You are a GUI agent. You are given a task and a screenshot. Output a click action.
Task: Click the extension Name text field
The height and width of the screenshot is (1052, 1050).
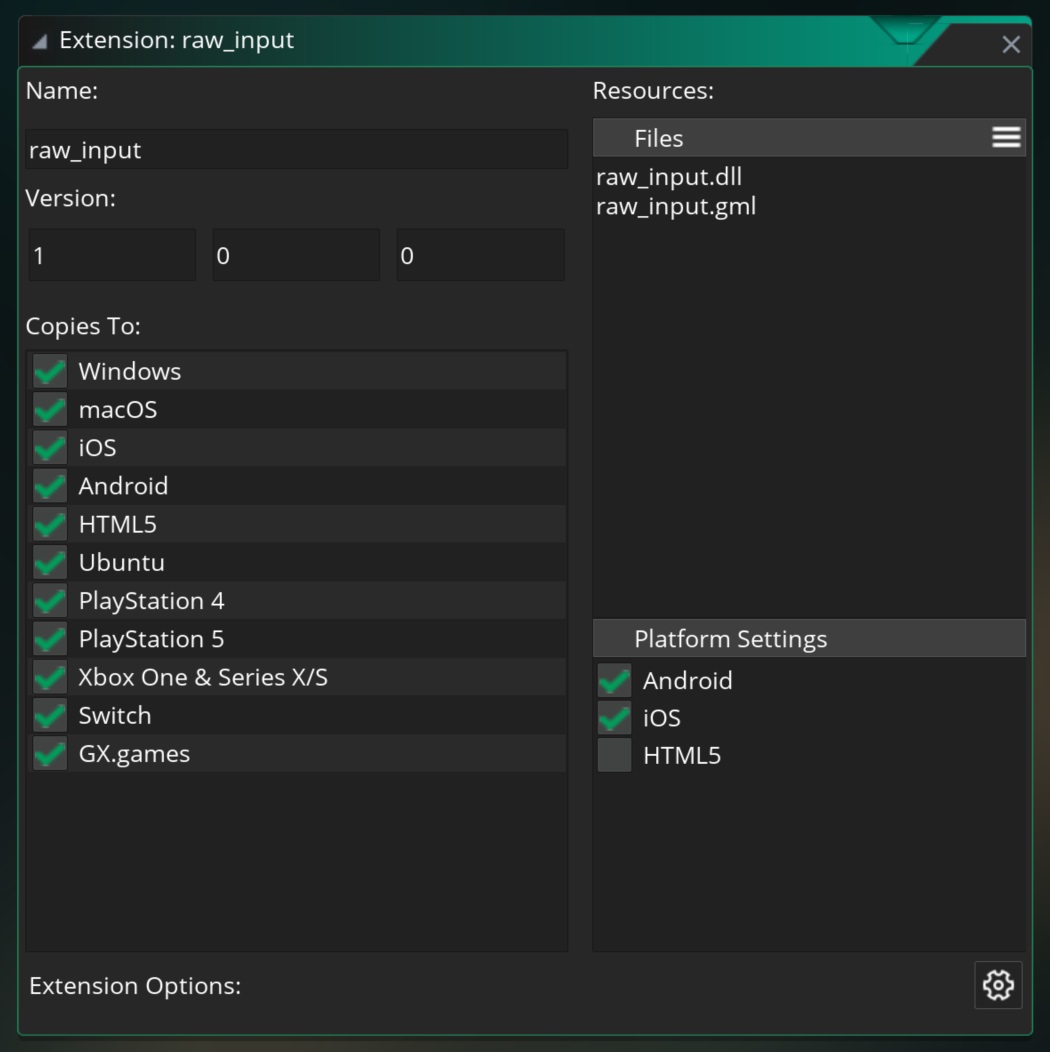[x=296, y=150]
